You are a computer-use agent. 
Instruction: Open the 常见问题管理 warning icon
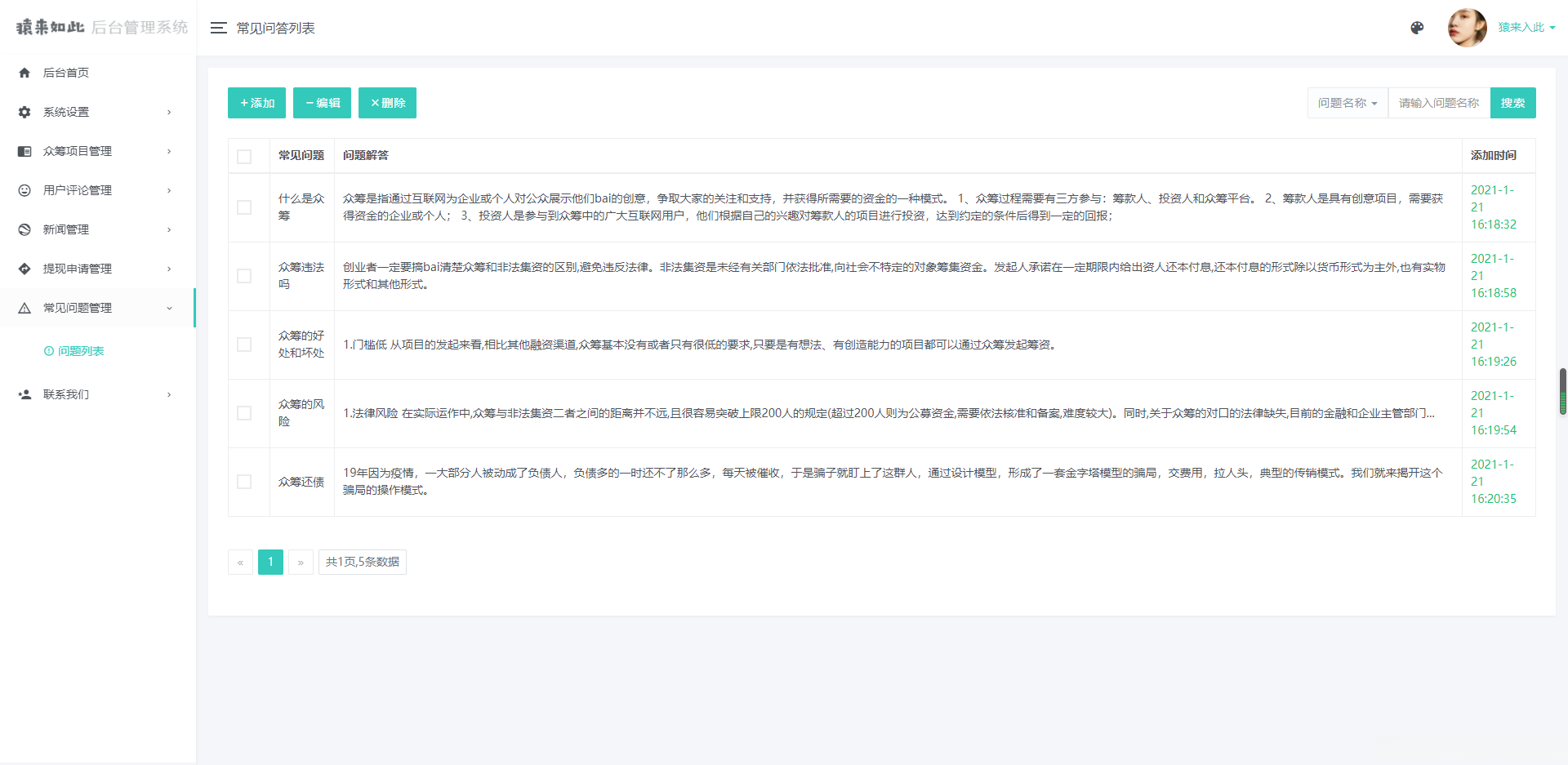24,308
